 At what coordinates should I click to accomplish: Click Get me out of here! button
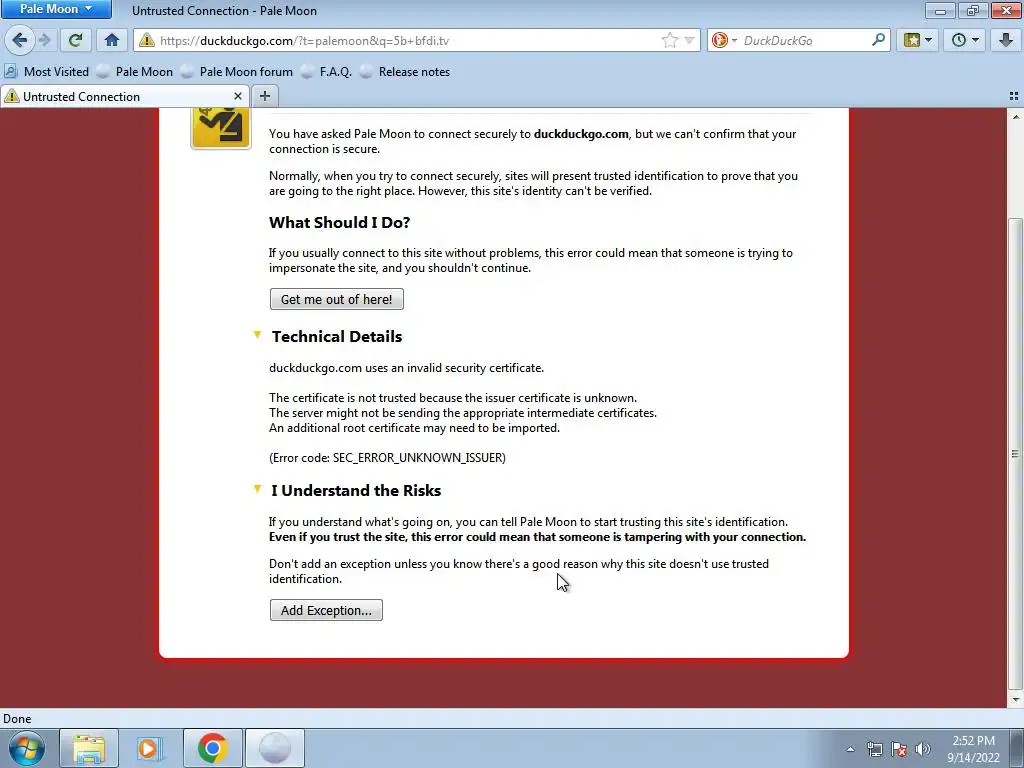tap(336, 299)
